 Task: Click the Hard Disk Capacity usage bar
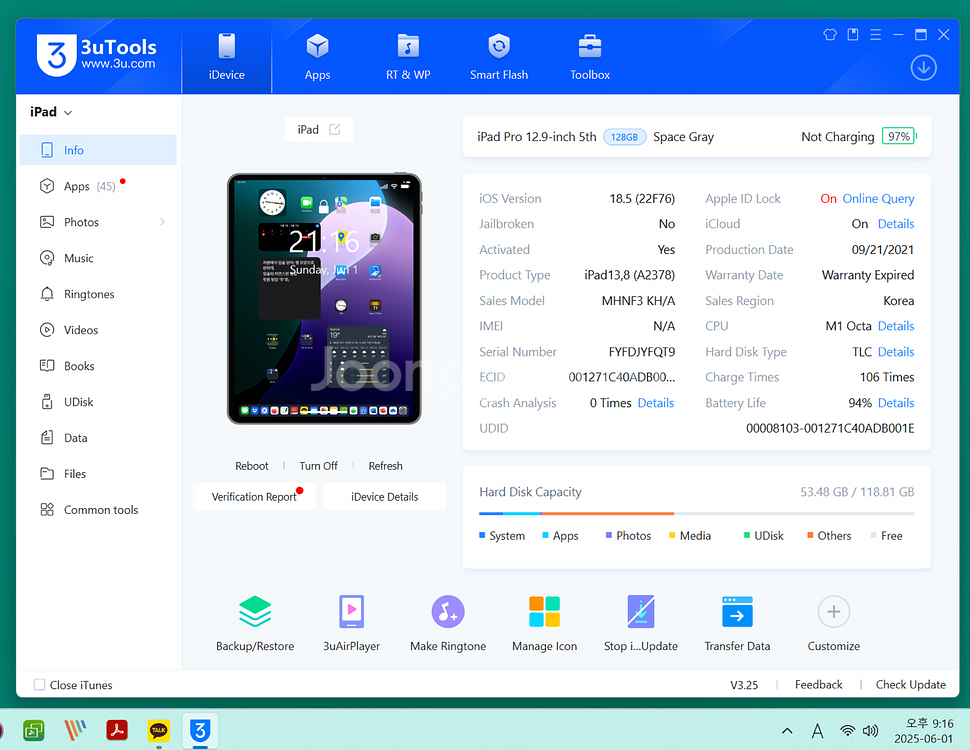tap(696, 514)
